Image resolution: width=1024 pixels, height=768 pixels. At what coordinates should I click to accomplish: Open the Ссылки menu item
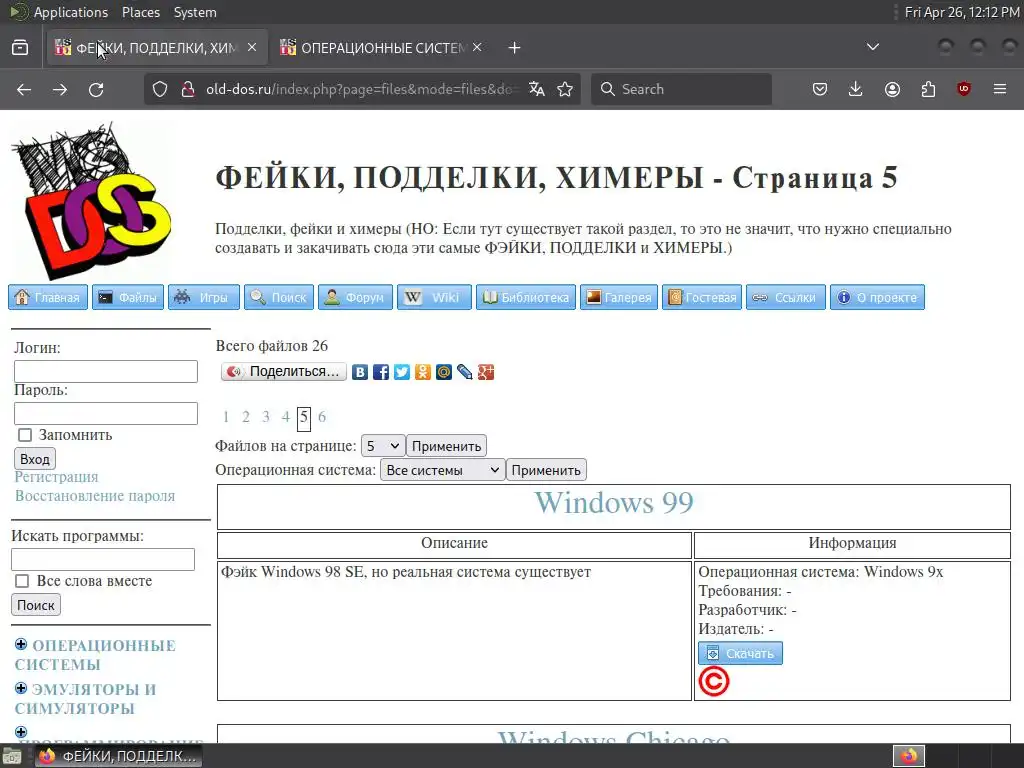coord(786,297)
